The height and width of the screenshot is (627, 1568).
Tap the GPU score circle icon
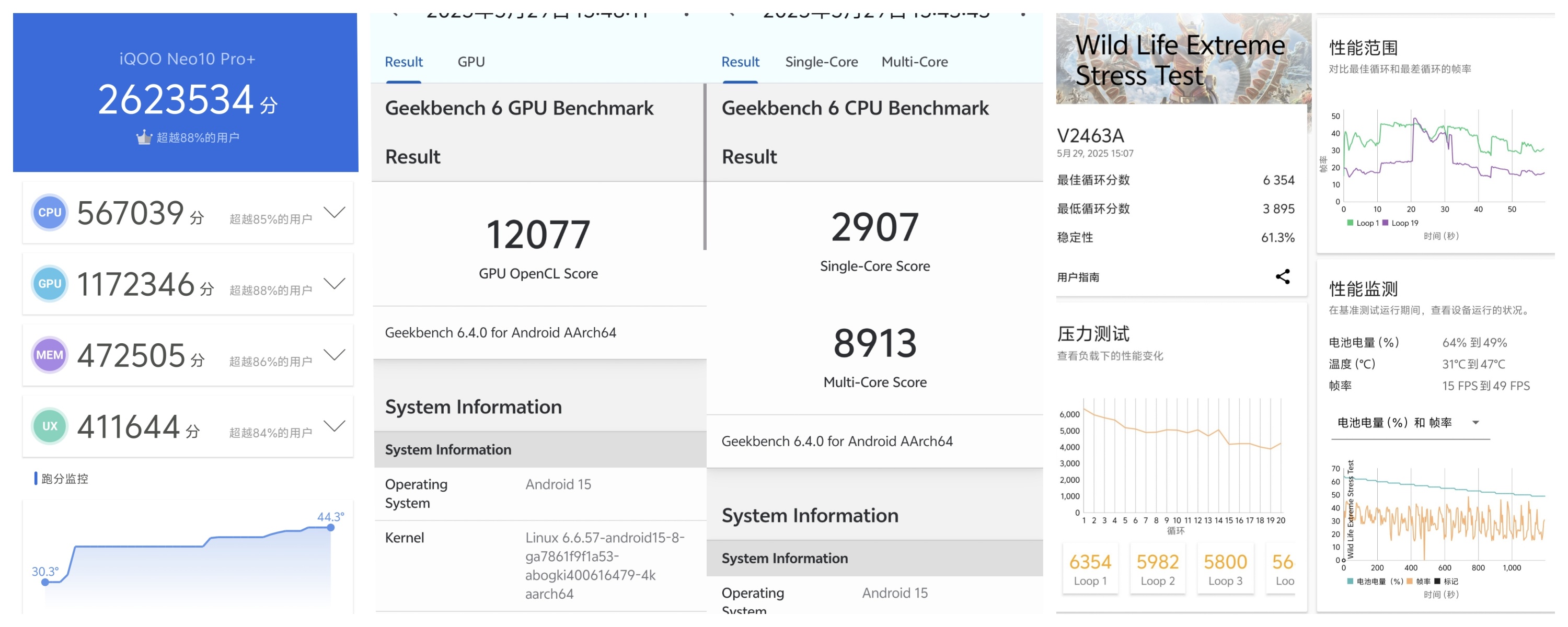click(x=50, y=284)
